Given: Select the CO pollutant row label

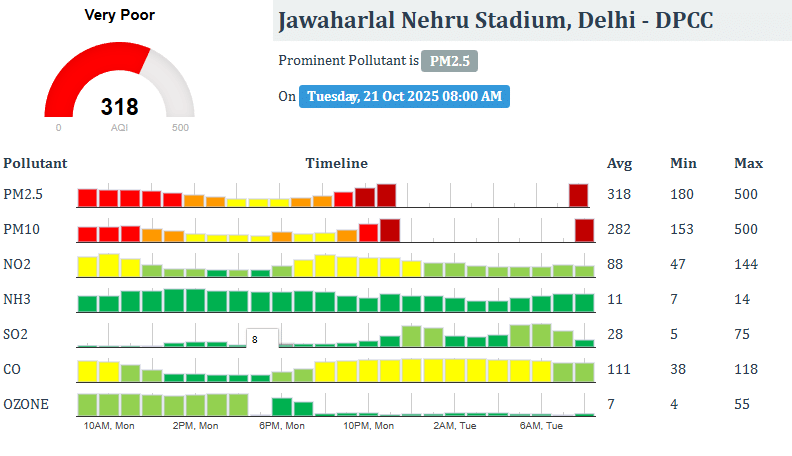Looking at the screenshot, I should [13, 370].
